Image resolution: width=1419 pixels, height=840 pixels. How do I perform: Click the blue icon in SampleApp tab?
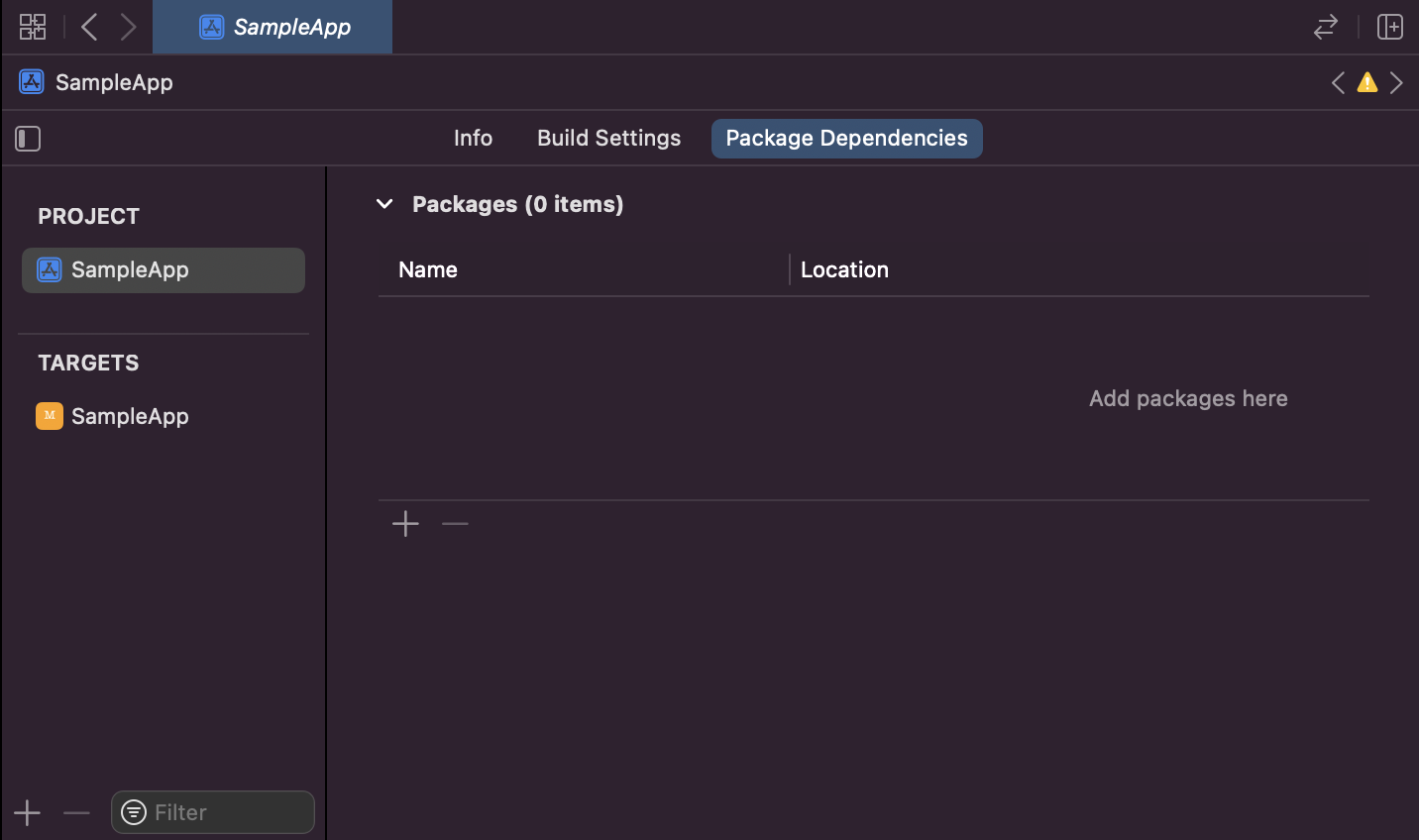point(212,27)
